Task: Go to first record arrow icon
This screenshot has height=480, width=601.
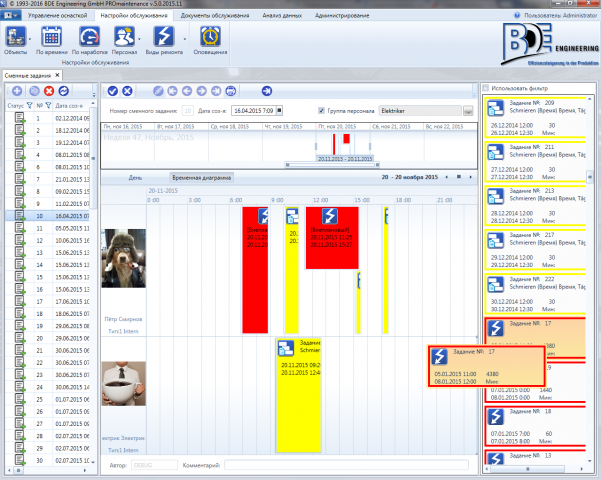Action: [x=172, y=91]
